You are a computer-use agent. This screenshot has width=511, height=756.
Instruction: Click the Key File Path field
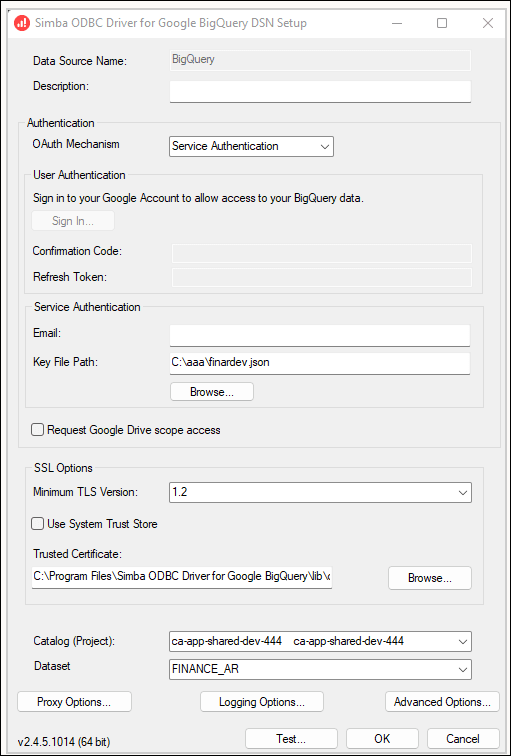(x=320, y=363)
